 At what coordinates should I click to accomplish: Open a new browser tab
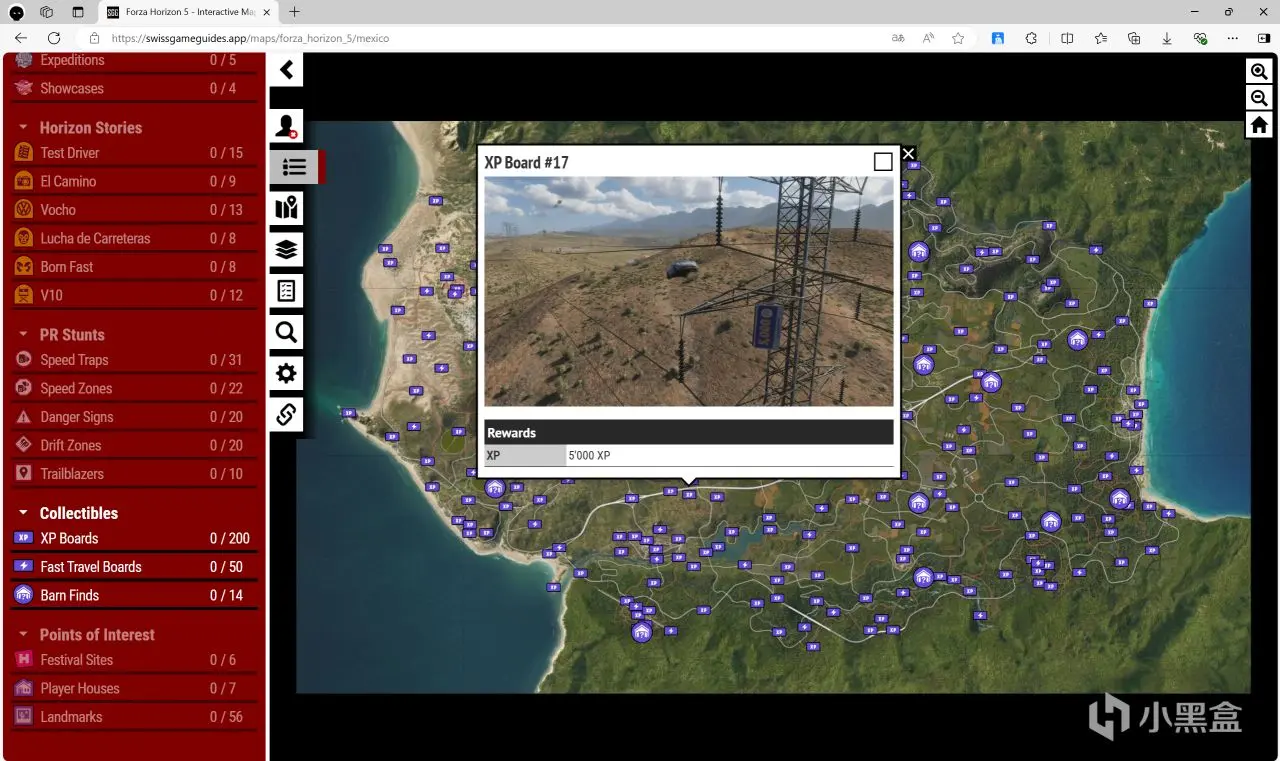[x=294, y=12]
